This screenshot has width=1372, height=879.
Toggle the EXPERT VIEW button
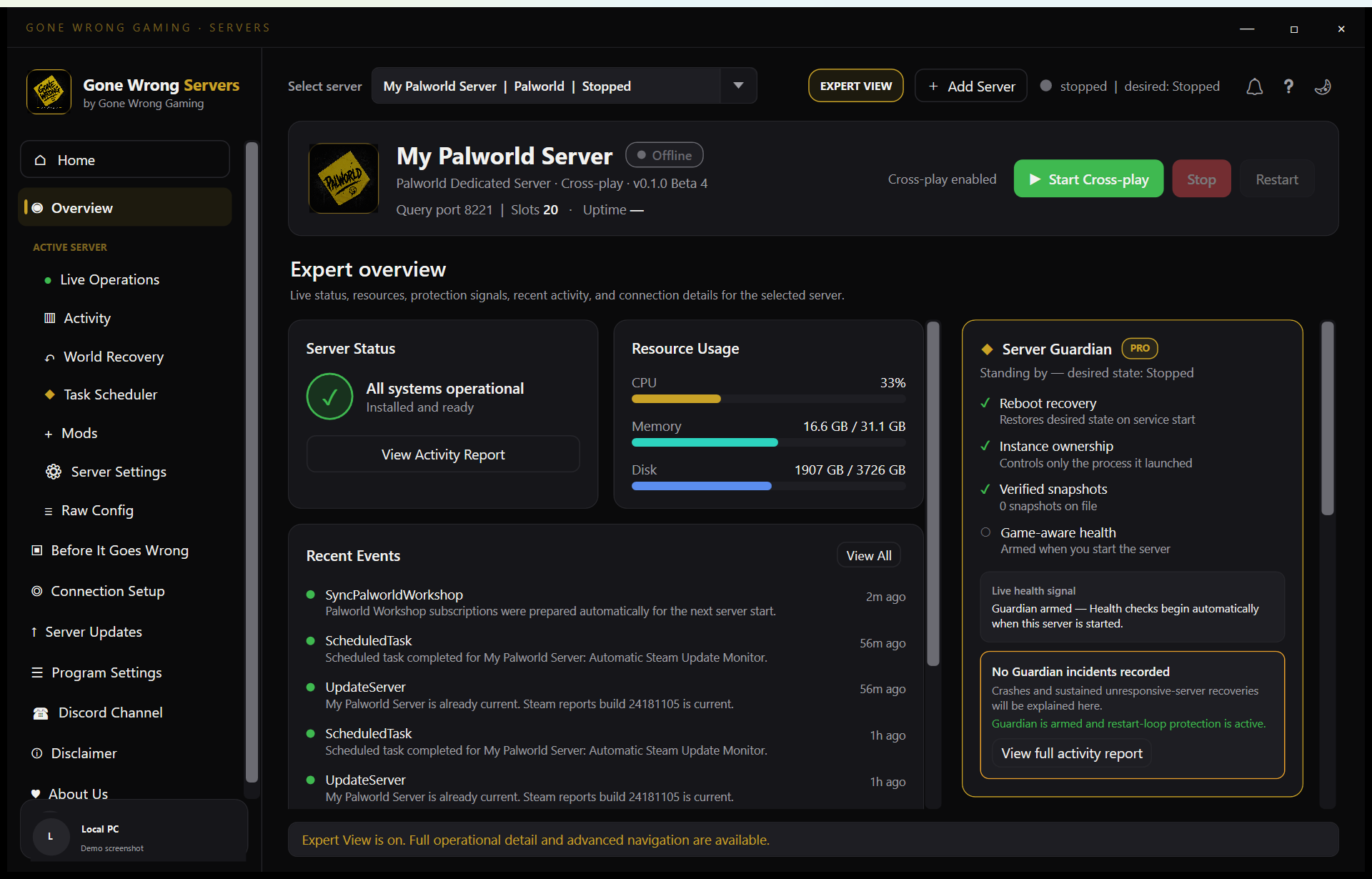click(x=856, y=86)
